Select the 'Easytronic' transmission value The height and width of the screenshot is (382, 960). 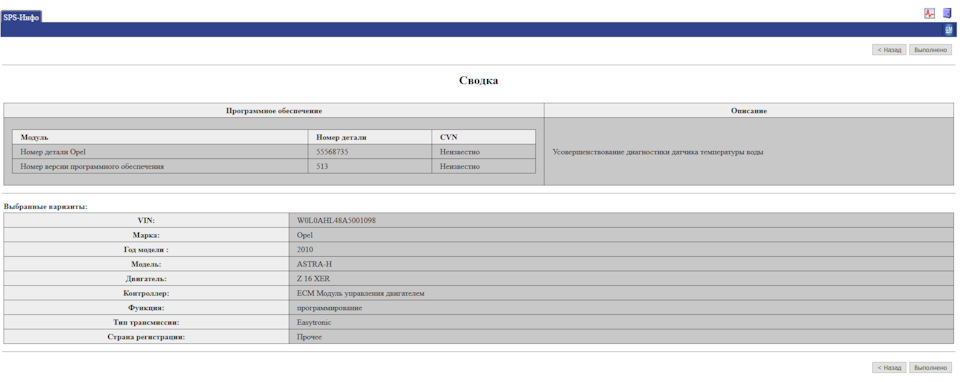pos(313,322)
